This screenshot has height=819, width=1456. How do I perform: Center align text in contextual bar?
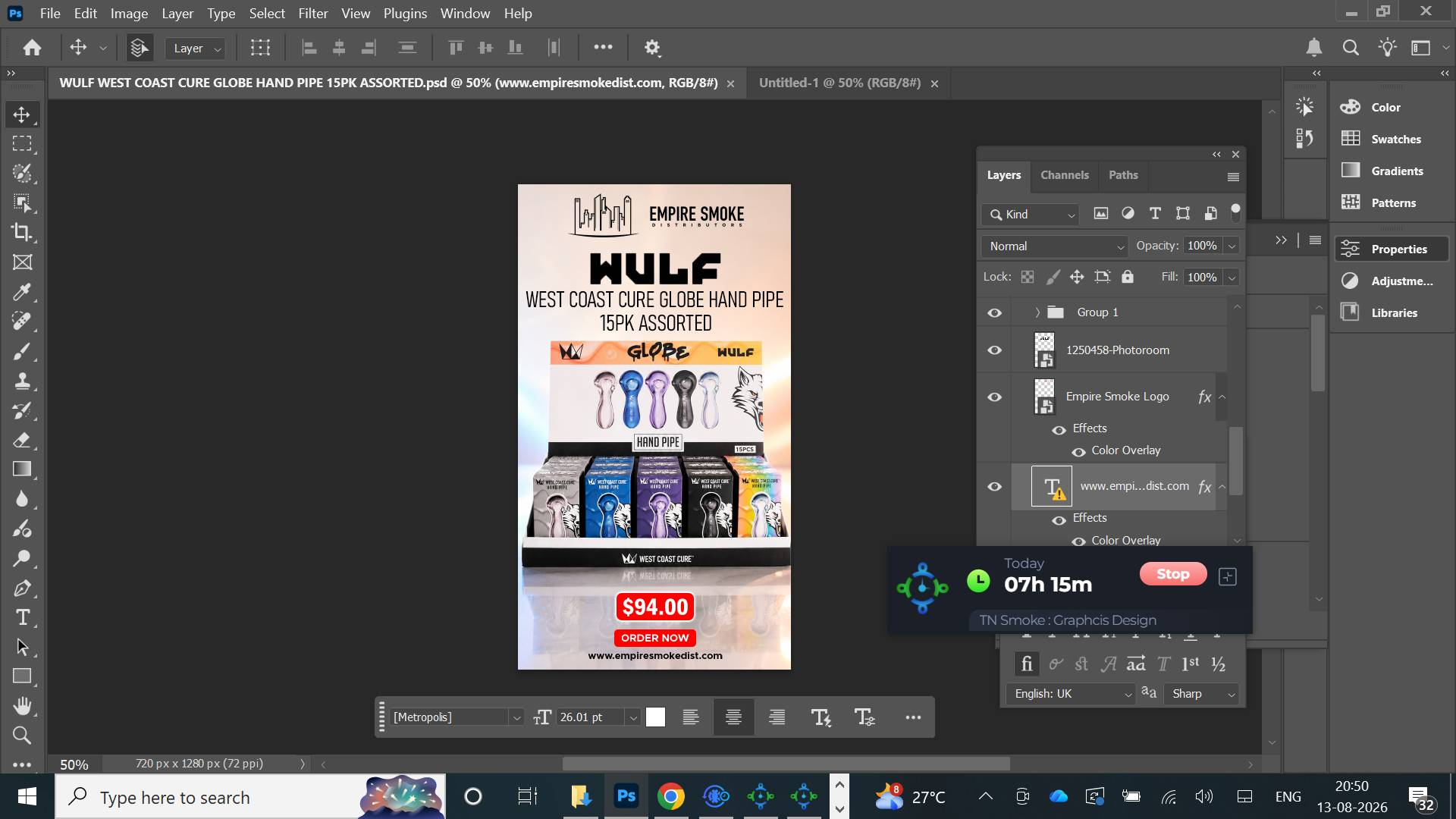click(733, 717)
